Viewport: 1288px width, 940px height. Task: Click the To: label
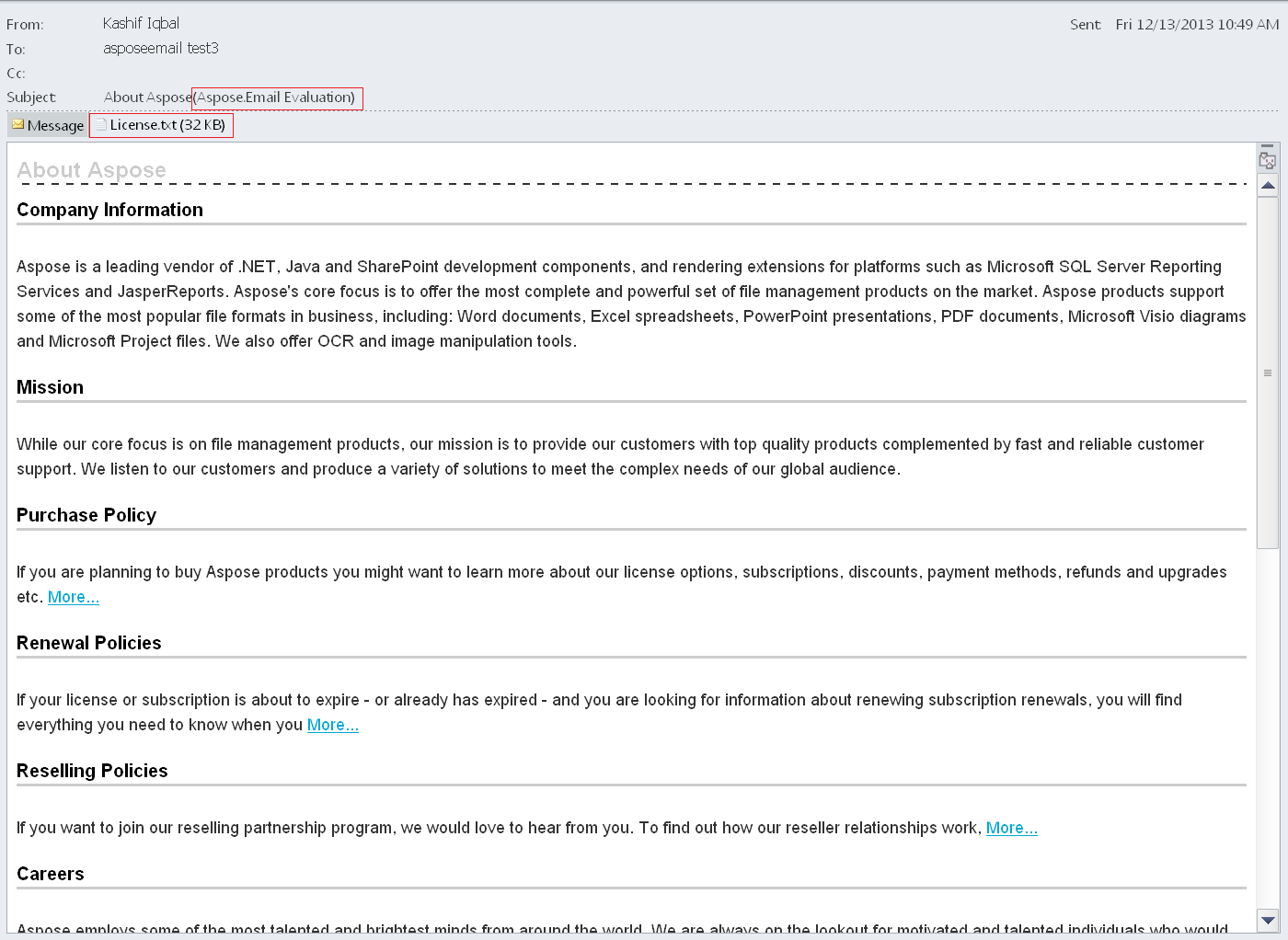coord(16,50)
